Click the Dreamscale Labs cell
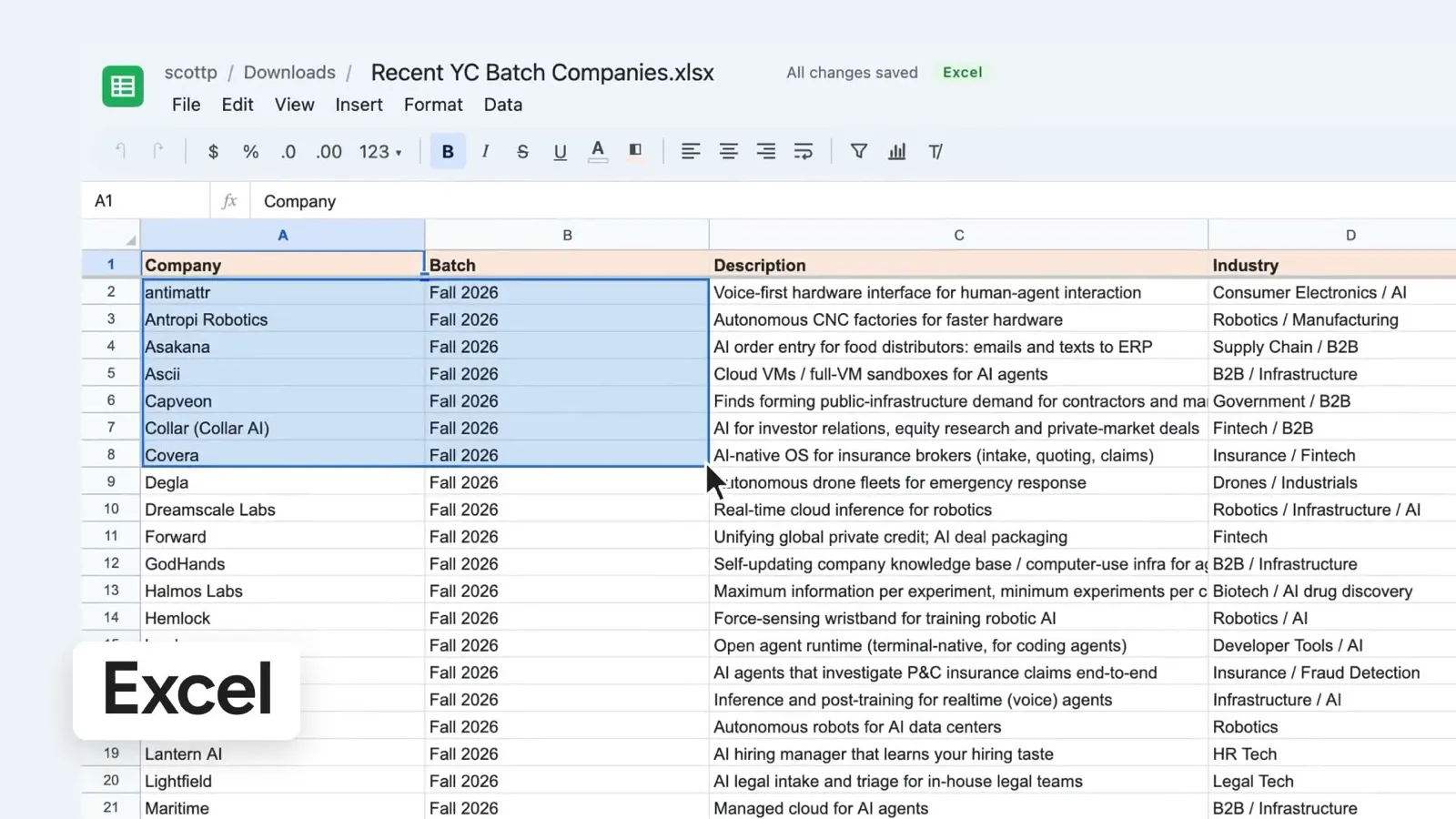 click(x=283, y=510)
